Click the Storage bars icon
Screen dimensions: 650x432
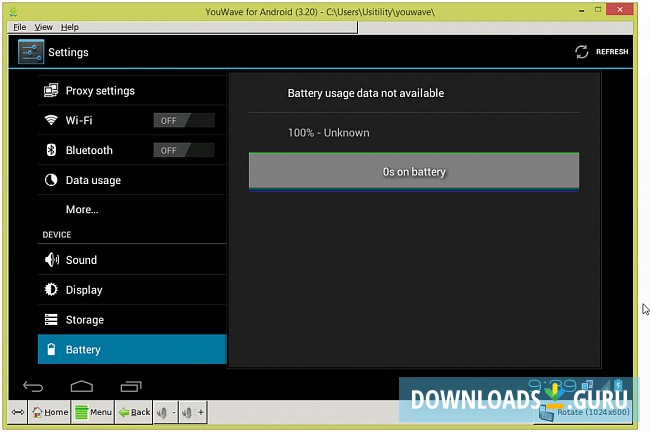pos(51,320)
